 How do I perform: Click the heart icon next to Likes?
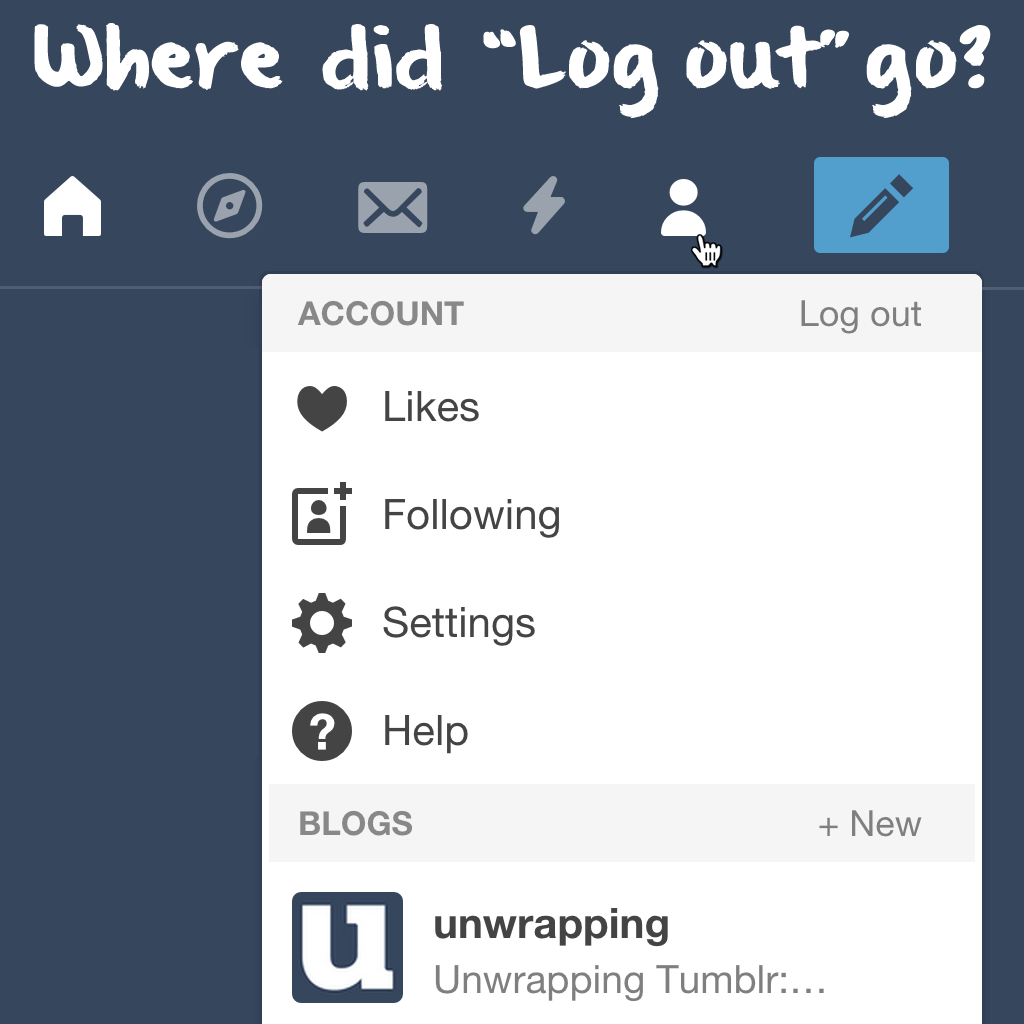(x=322, y=406)
